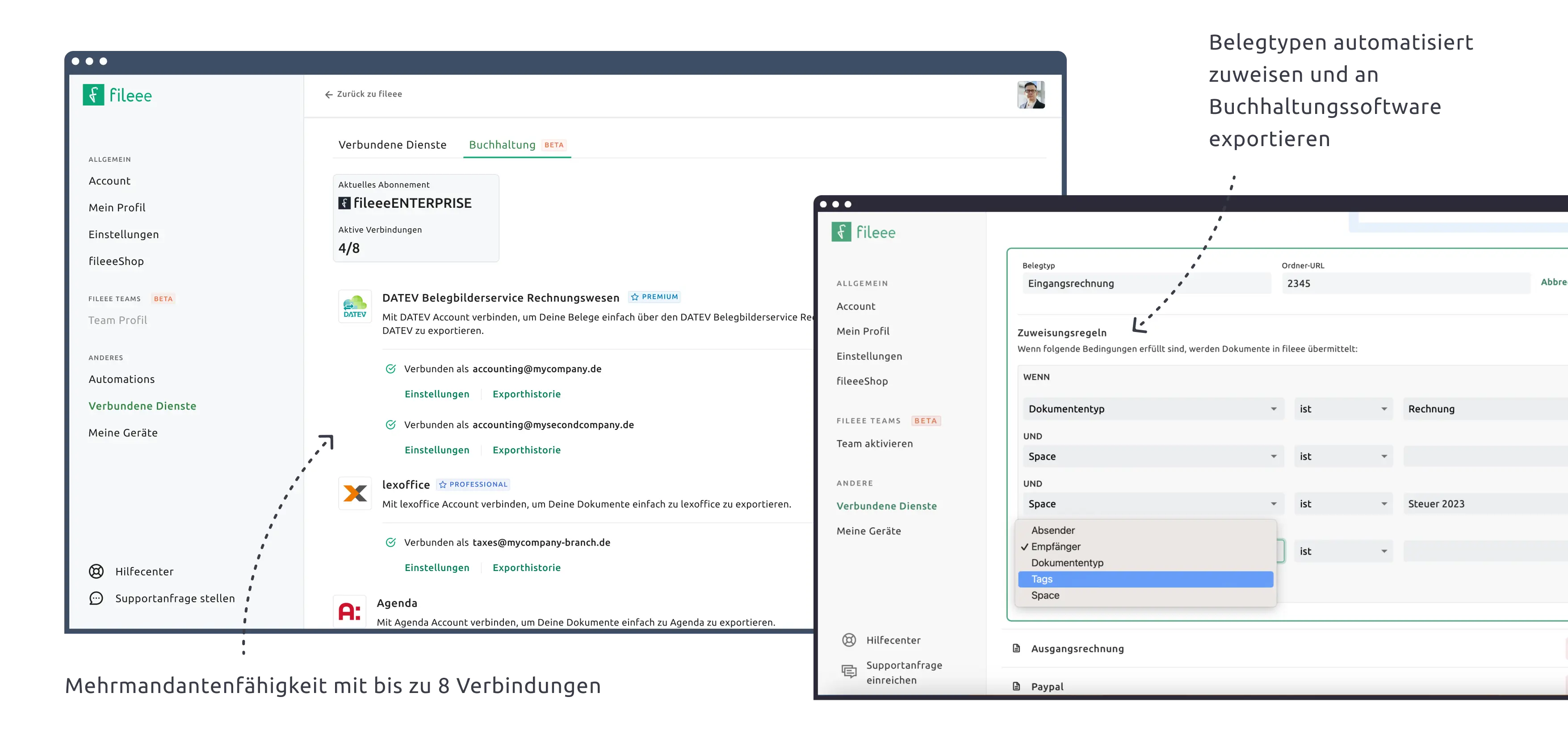
Task: Switch to the Verbundene Dienste tab
Action: (392, 145)
